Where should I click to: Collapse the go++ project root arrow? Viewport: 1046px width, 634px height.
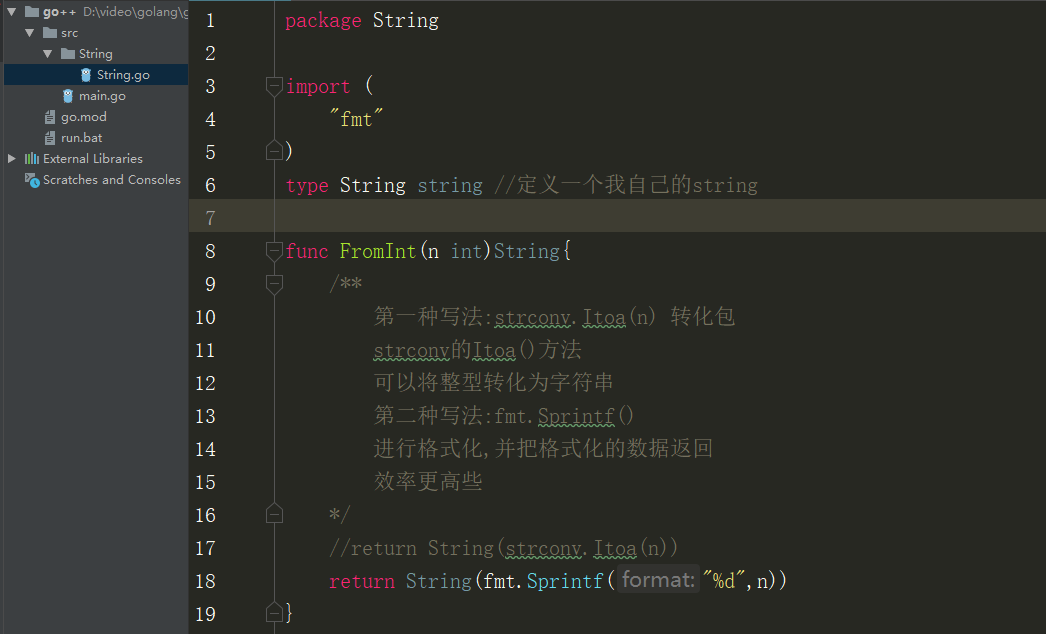click(x=11, y=12)
